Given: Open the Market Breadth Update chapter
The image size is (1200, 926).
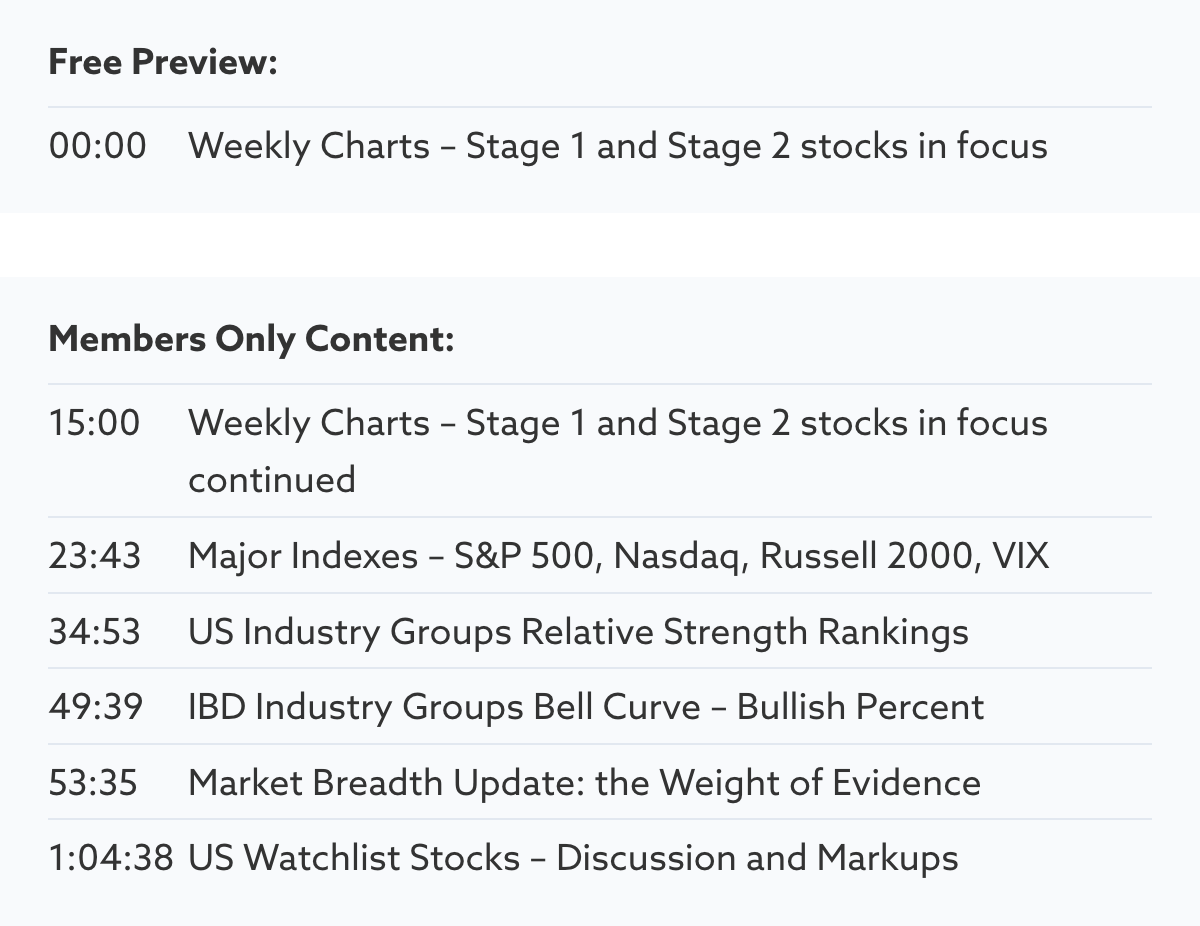Looking at the screenshot, I should click(584, 782).
